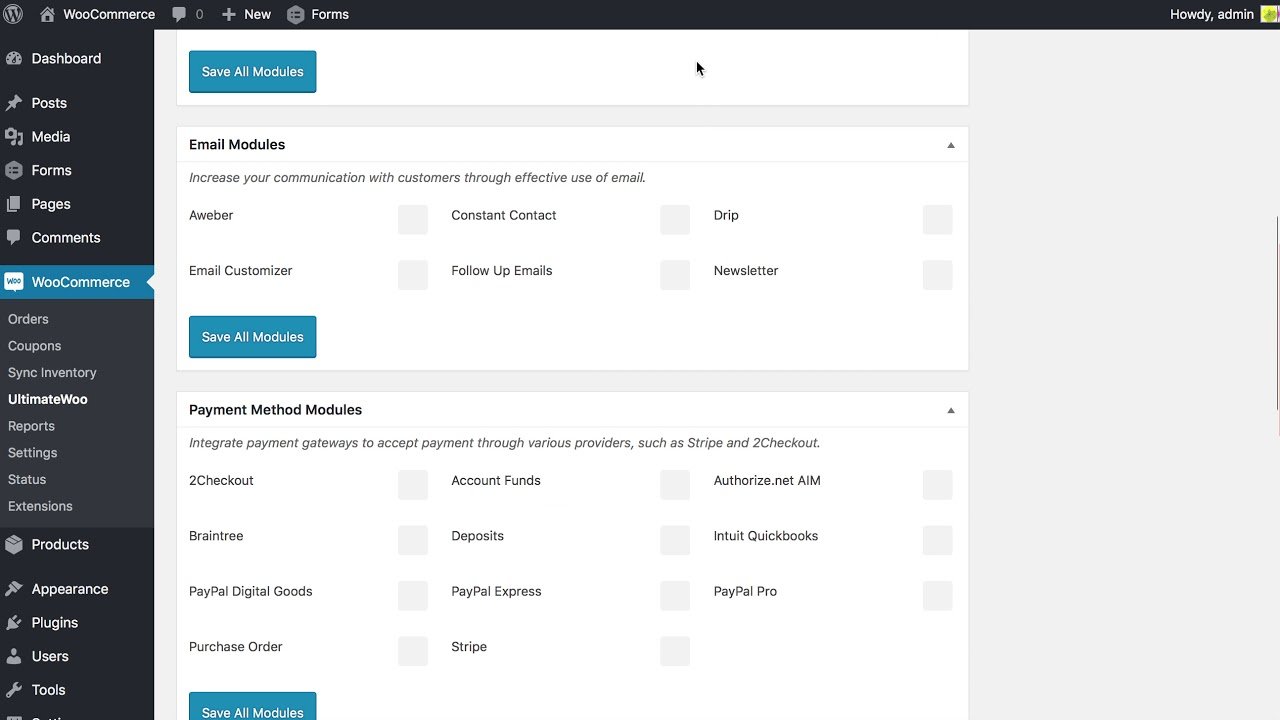Open Coupons submenu item
Image resolution: width=1280 pixels, height=720 pixels.
[x=35, y=346]
